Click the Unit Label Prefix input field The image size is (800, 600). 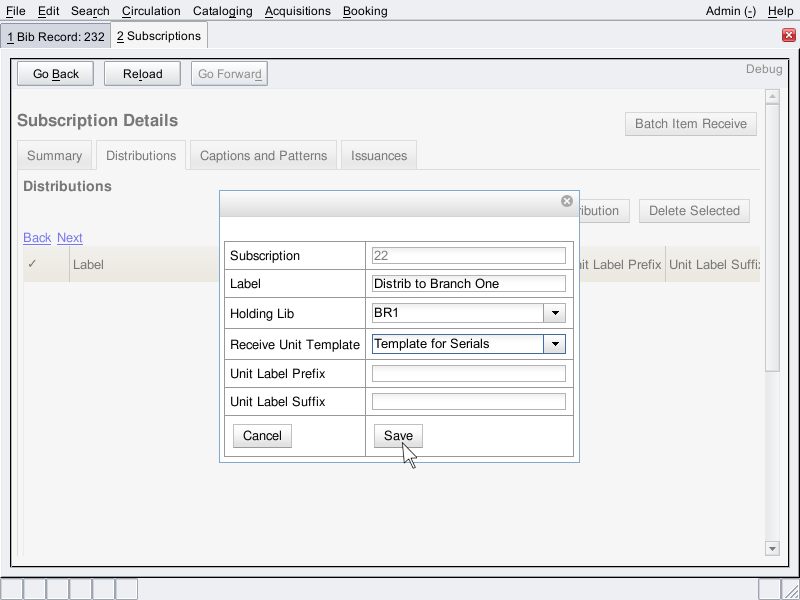point(468,374)
